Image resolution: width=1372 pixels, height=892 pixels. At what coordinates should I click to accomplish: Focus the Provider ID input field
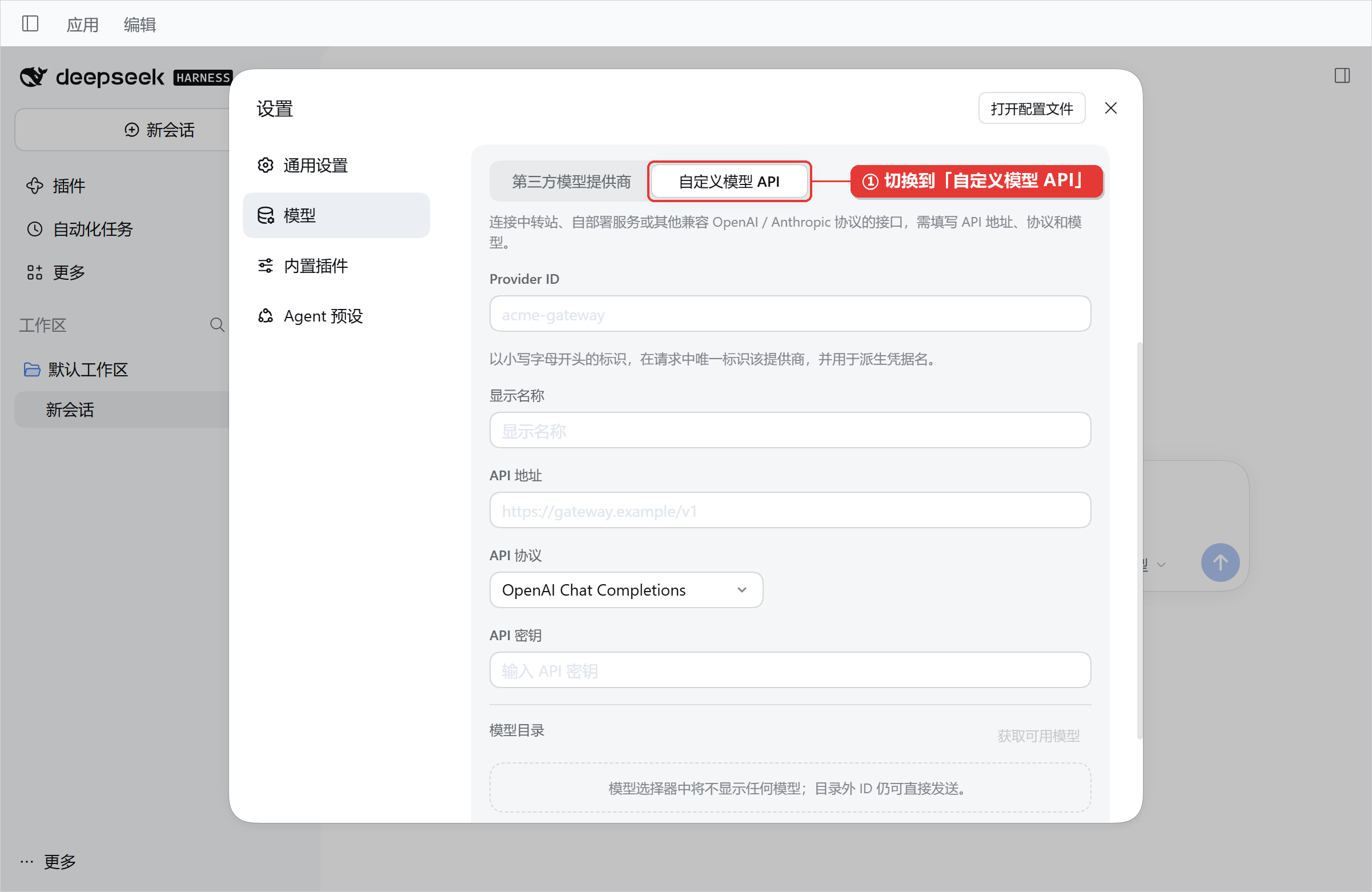790,314
